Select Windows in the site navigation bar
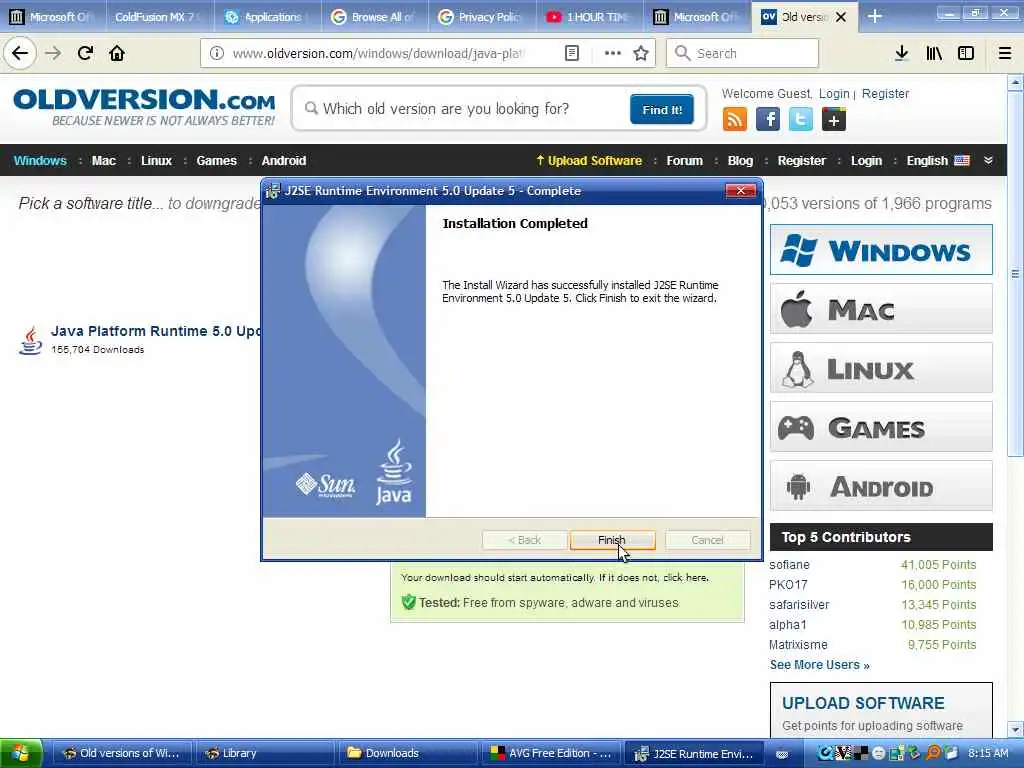The height and width of the screenshot is (768, 1024). (x=40, y=161)
